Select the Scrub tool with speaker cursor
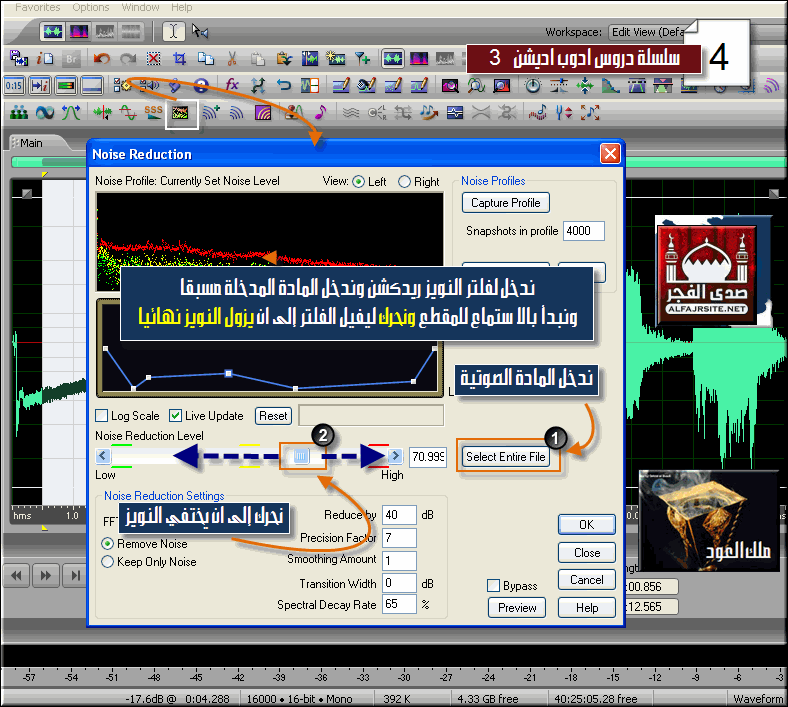The image size is (788, 707). (200, 32)
